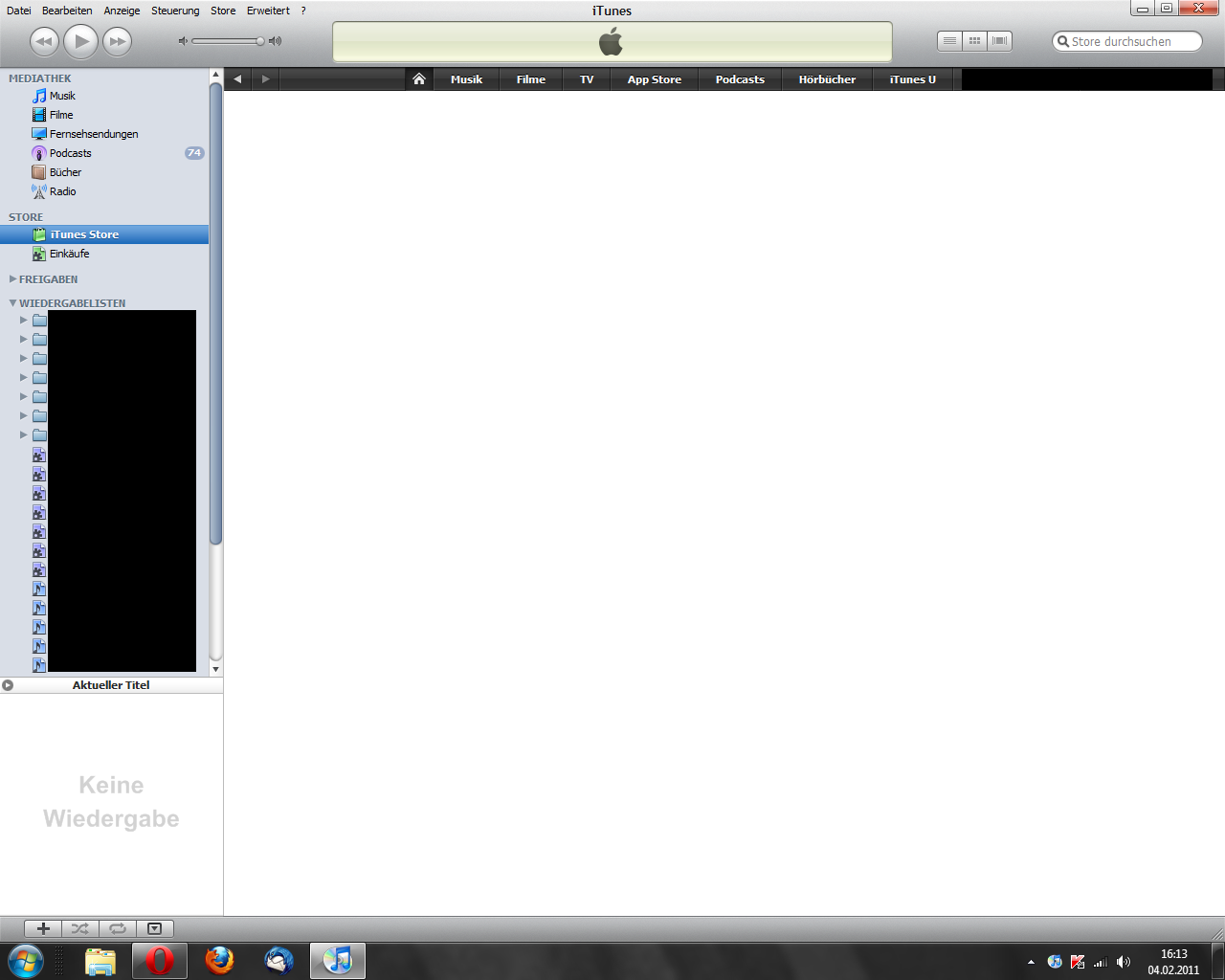Skip back to the previous track
1225x980 pixels.
44,41
